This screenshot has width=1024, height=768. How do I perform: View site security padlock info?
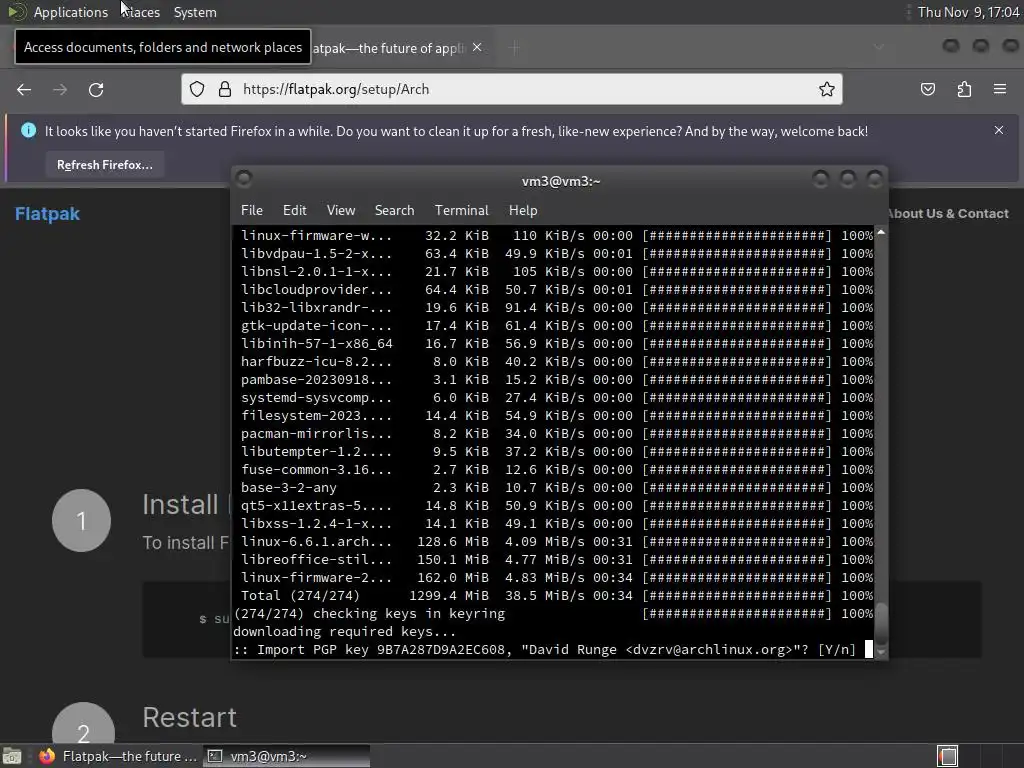tap(225, 89)
